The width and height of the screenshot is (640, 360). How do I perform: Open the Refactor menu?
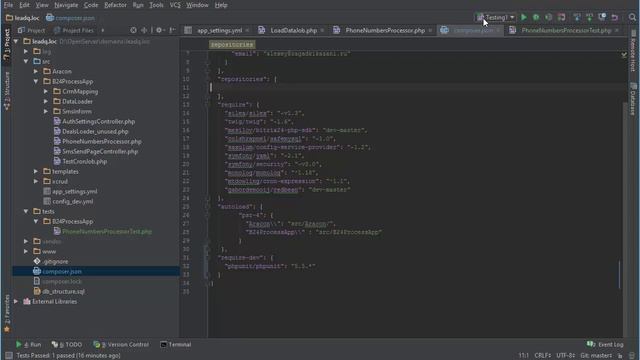tap(116, 5)
